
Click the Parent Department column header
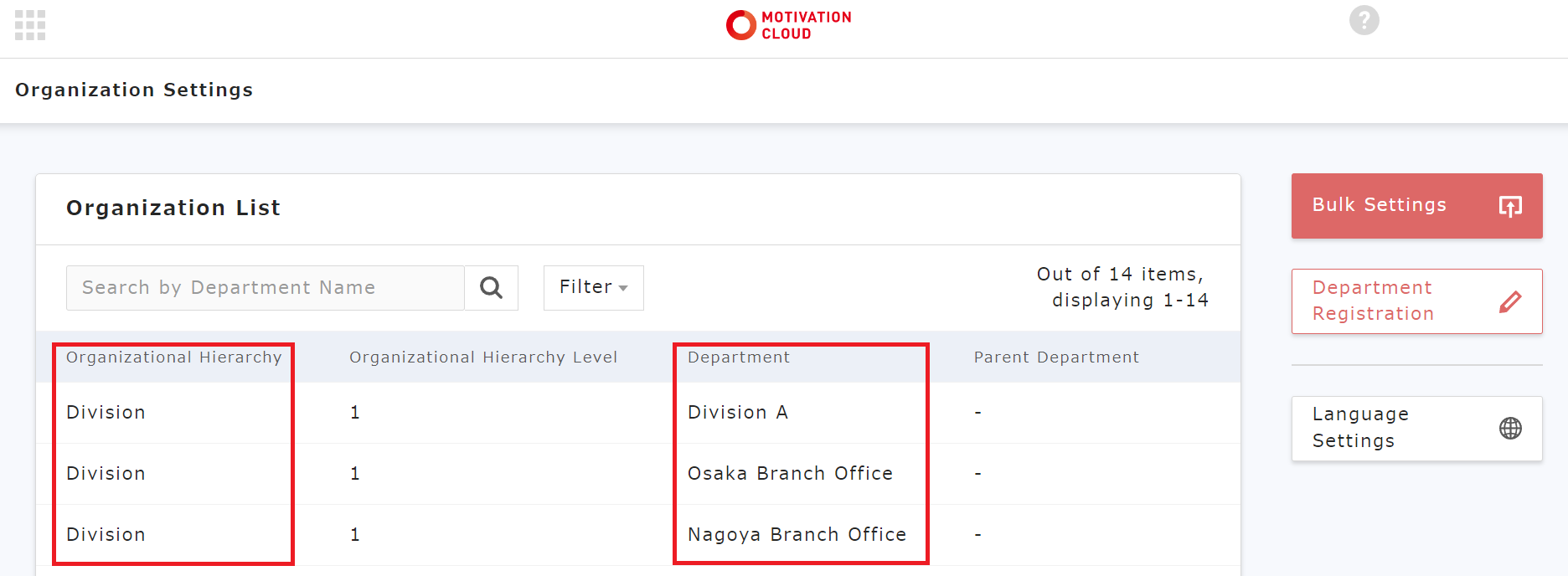coord(1056,357)
